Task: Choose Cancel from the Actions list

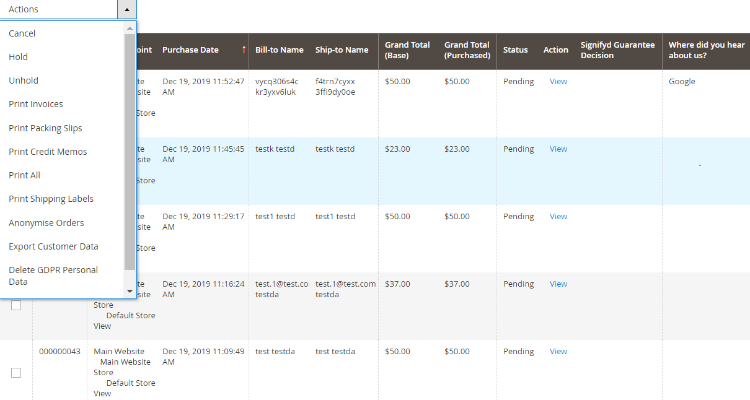Action: (x=23, y=33)
